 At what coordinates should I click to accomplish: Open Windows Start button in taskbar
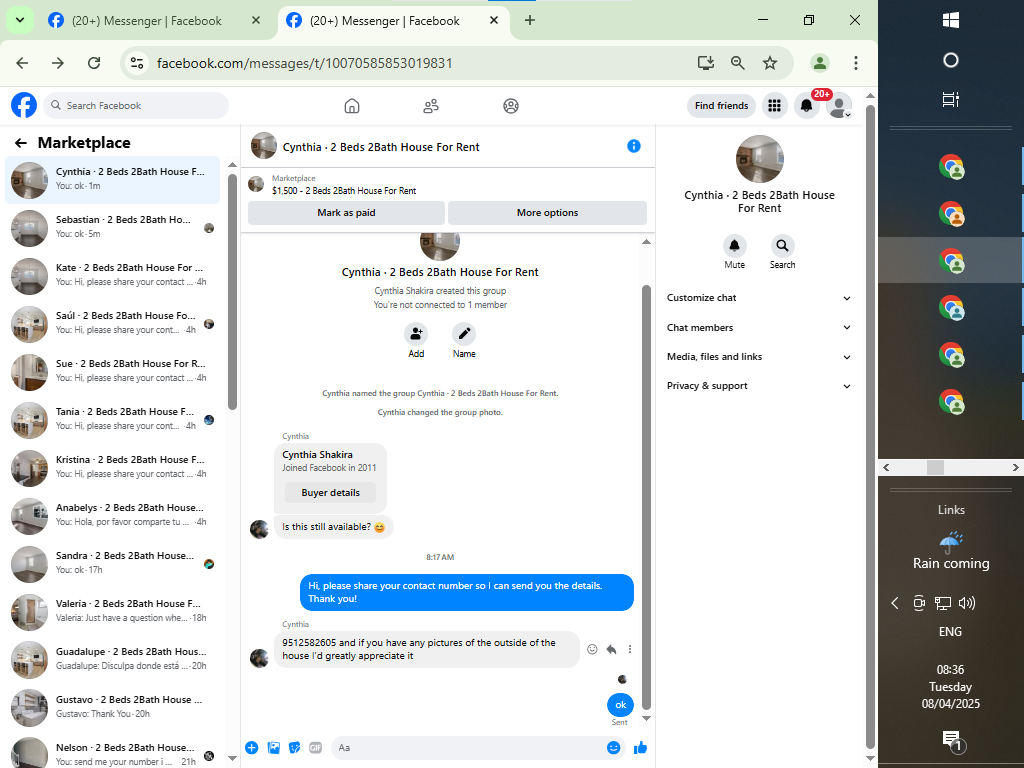pos(951,20)
